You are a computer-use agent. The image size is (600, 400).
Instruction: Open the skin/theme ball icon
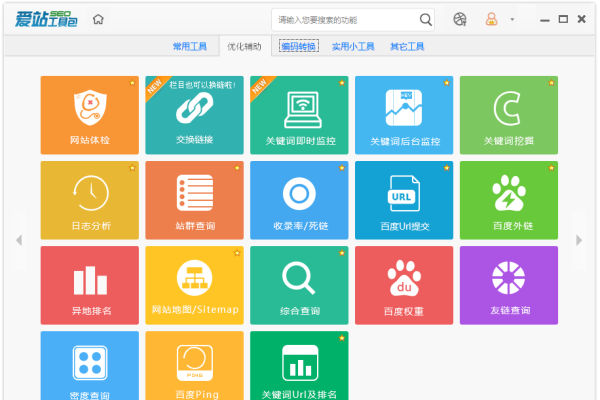coord(460,19)
